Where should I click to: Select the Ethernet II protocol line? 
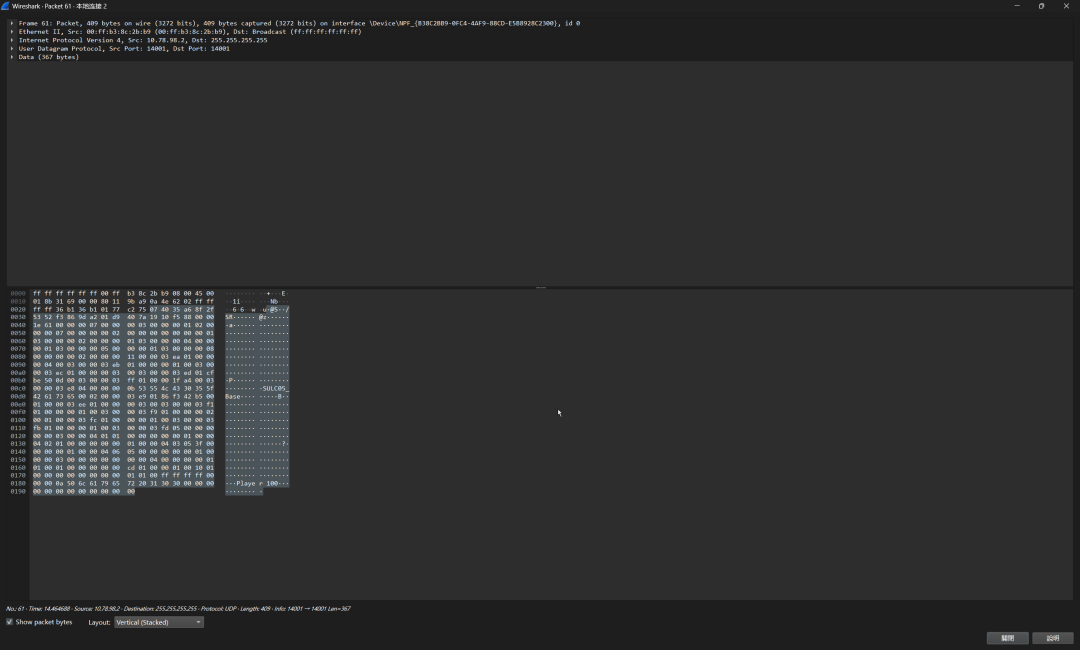tap(190, 32)
